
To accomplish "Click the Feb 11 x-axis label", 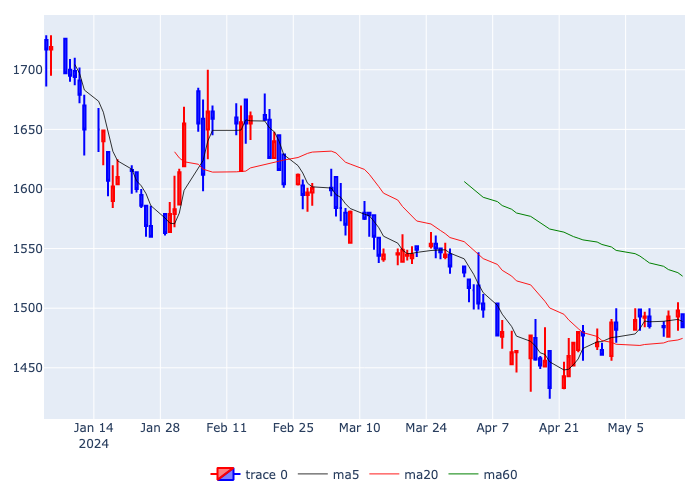I will pos(226,428).
